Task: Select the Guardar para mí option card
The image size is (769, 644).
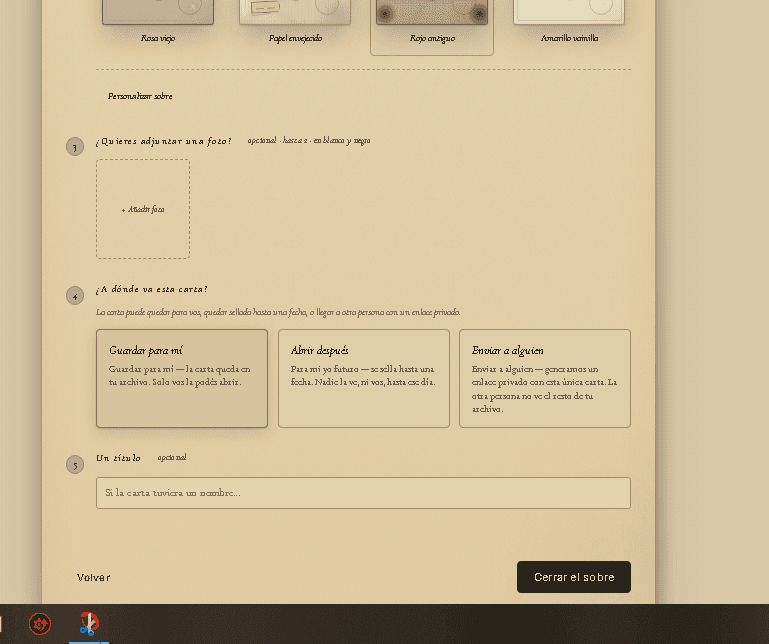Action: (x=182, y=378)
